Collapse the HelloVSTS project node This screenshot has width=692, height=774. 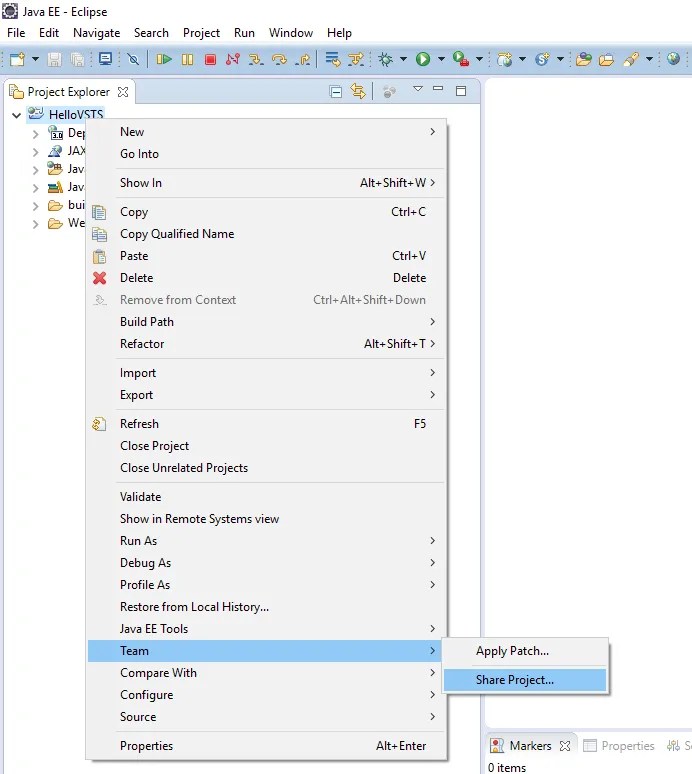click(16, 115)
